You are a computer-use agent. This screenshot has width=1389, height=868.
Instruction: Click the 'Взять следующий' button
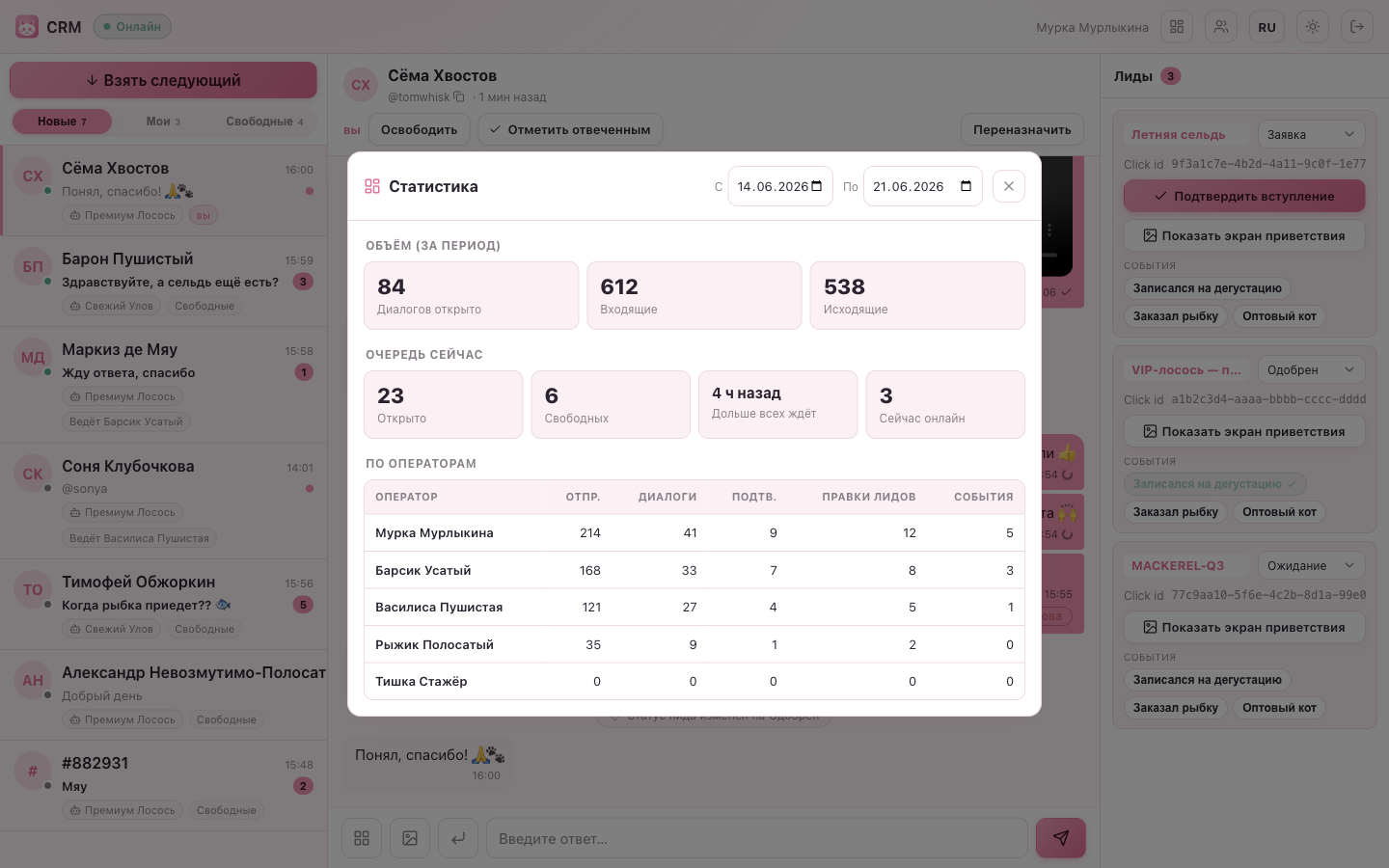[x=163, y=80]
